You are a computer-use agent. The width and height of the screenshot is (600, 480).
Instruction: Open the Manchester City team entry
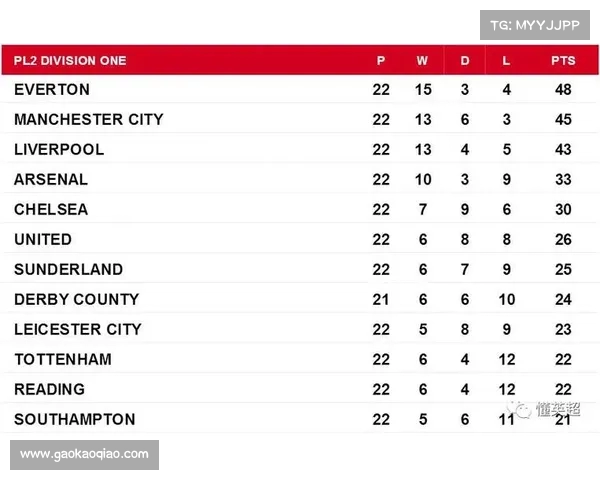88,119
